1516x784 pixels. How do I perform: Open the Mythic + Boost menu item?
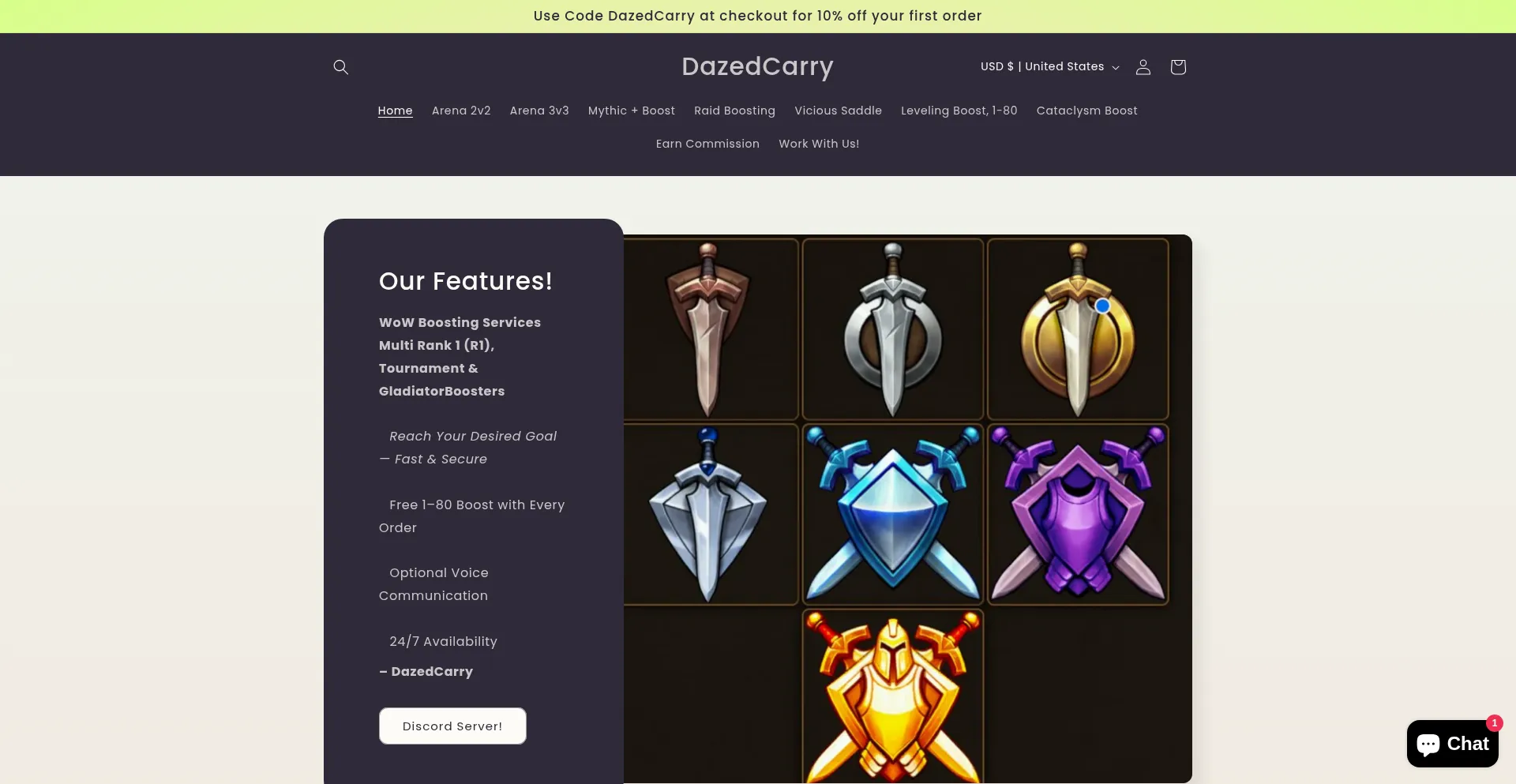631,111
